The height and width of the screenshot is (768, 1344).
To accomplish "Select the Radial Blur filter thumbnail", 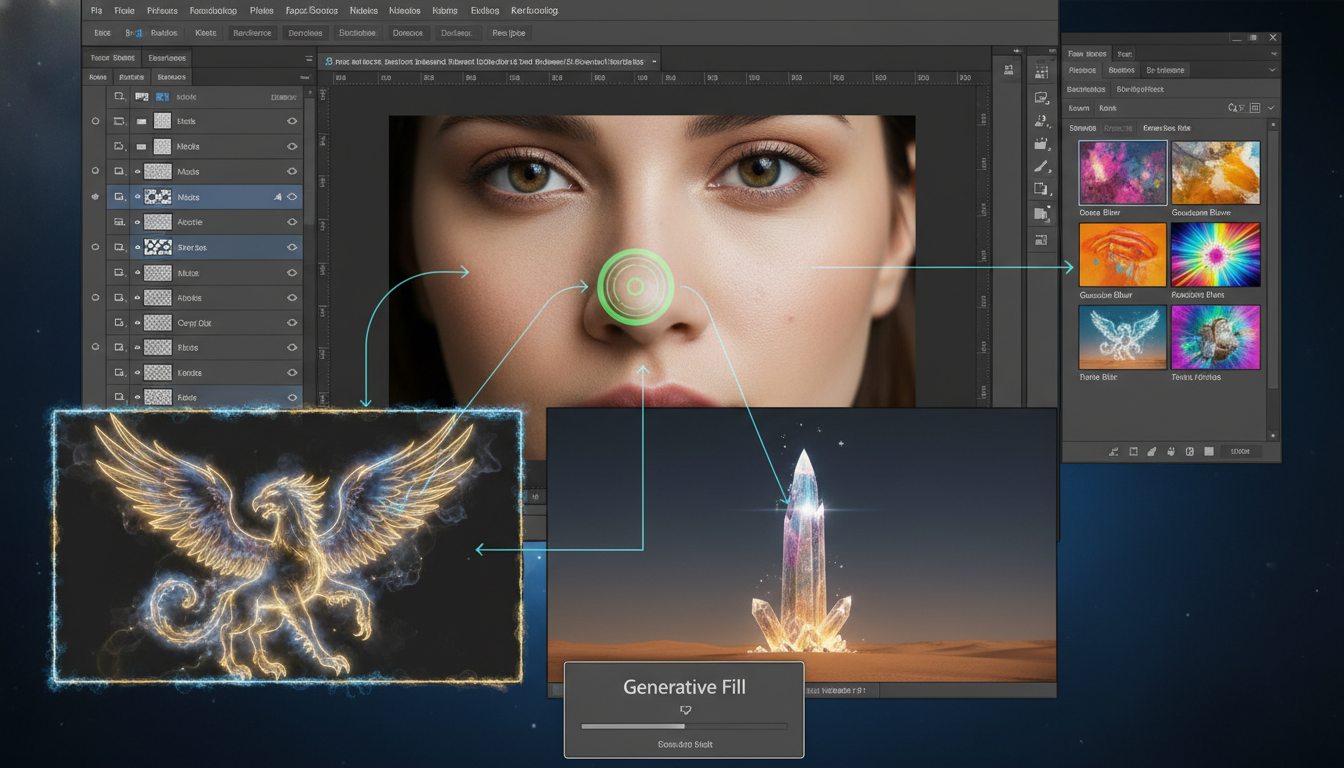I will [1215, 256].
